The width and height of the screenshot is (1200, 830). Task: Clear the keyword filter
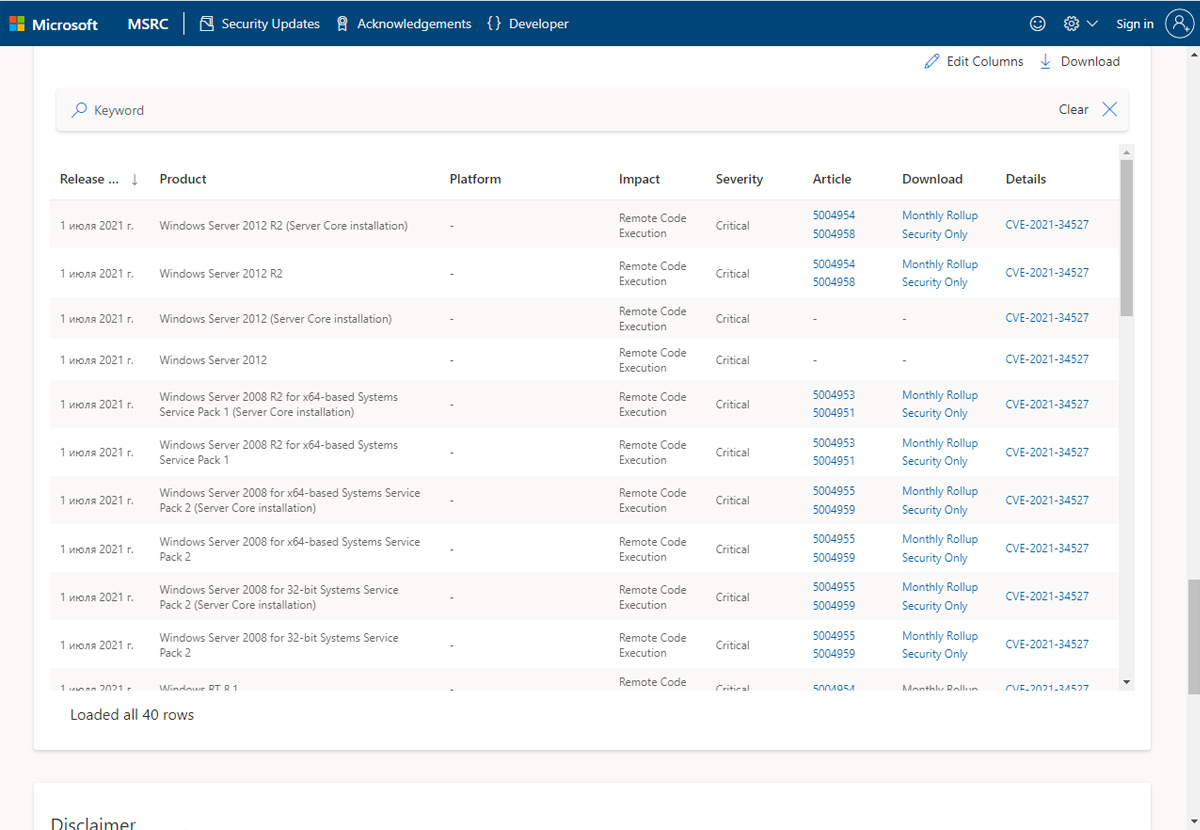coord(1074,110)
